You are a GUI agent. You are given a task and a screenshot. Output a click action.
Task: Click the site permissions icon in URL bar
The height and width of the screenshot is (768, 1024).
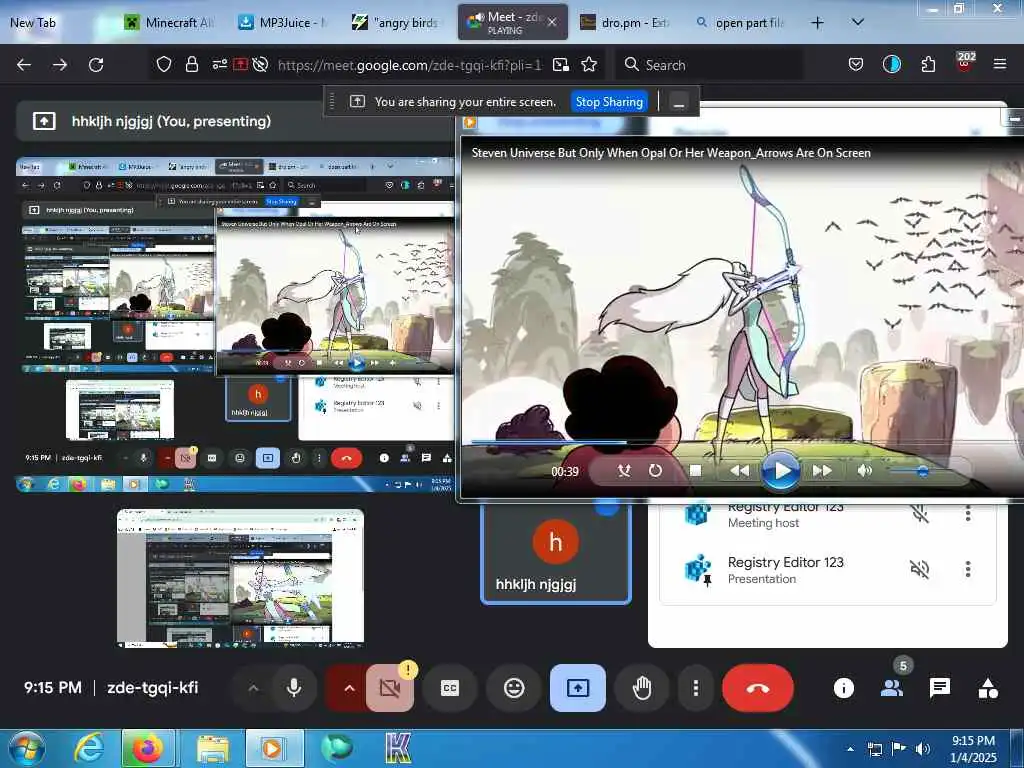pos(219,65)
